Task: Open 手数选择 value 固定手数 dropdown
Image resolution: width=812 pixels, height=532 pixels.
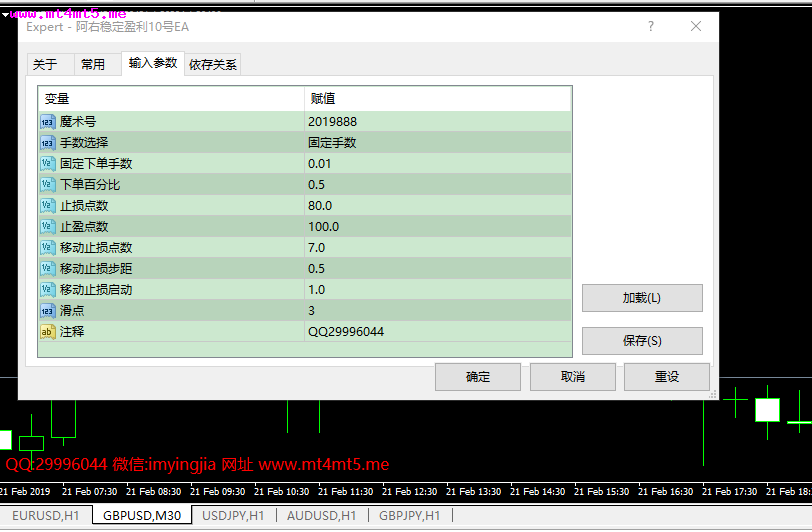Action: (438, 143)
